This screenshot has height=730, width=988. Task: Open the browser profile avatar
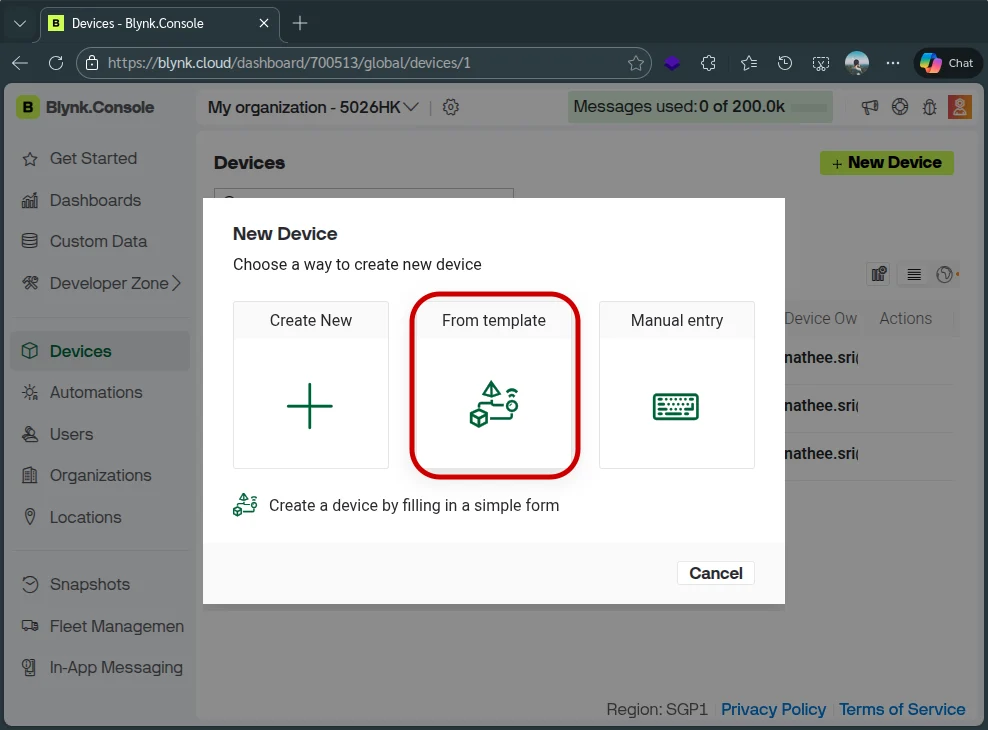857,63
